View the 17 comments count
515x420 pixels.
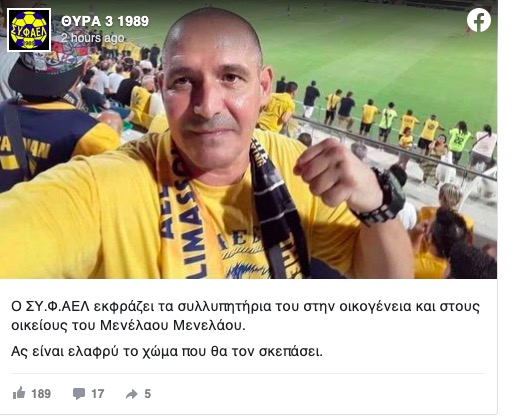[x=98, y=394]
